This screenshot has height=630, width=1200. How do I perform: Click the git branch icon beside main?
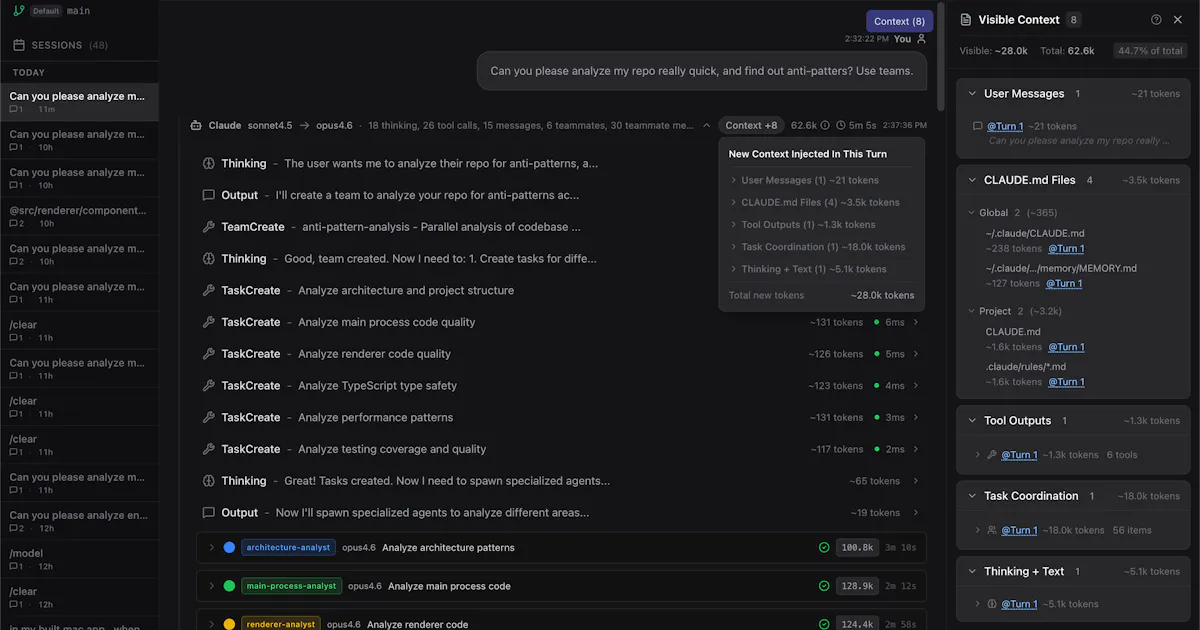click(19, 11)
